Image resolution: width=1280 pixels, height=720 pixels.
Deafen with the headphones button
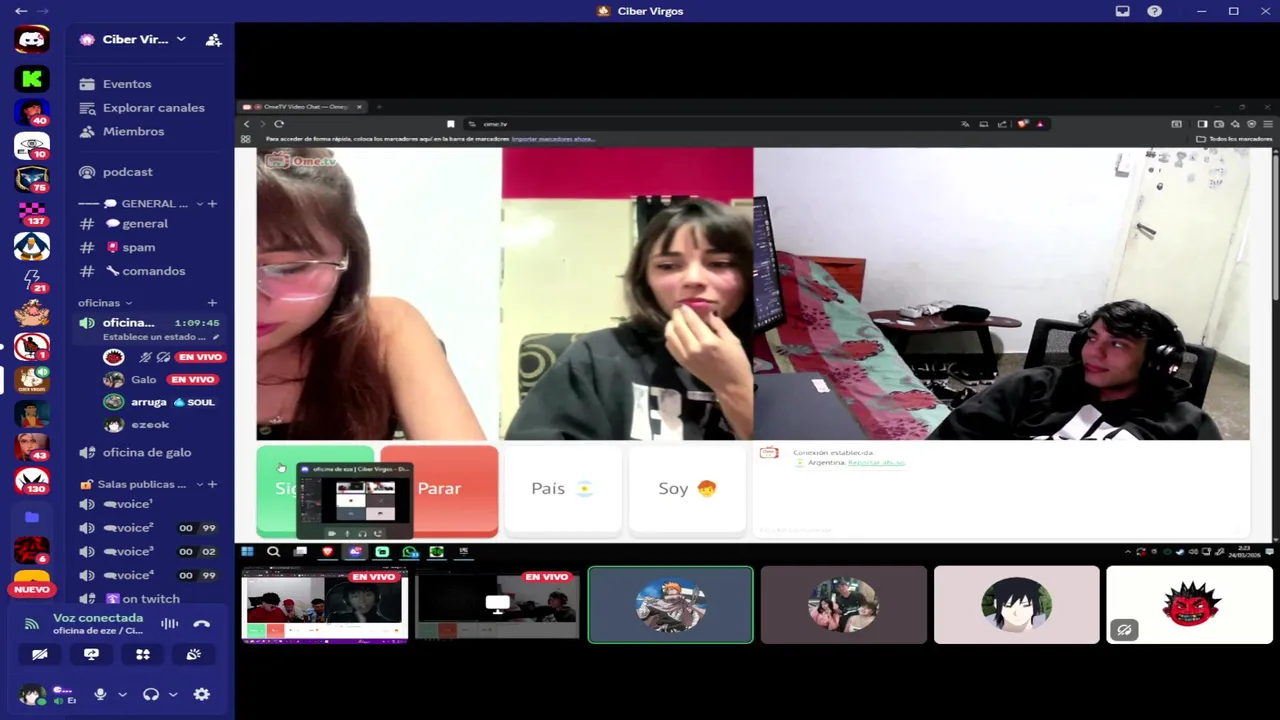tap(151, 694)
